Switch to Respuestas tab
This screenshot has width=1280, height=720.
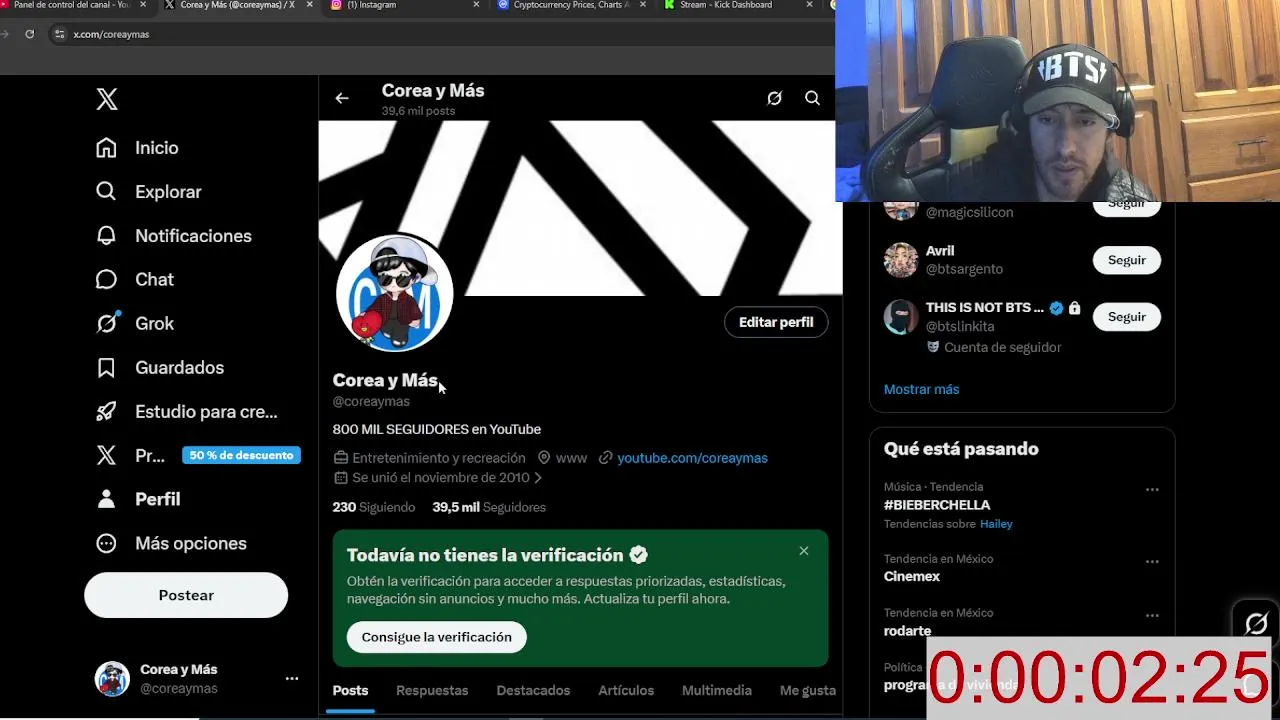[432, 690]
